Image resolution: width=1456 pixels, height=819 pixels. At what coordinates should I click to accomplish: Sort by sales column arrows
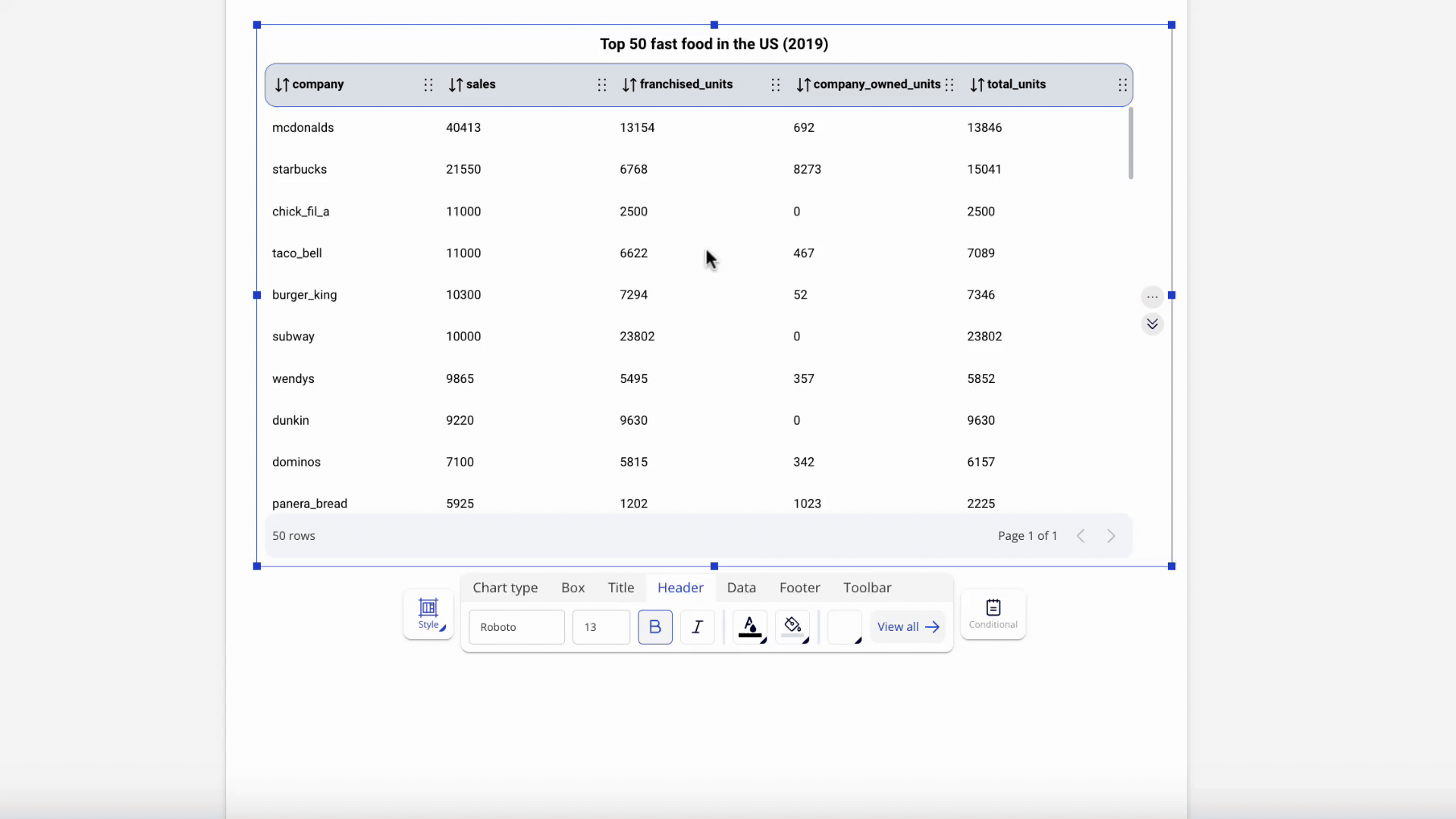[456, 85]
